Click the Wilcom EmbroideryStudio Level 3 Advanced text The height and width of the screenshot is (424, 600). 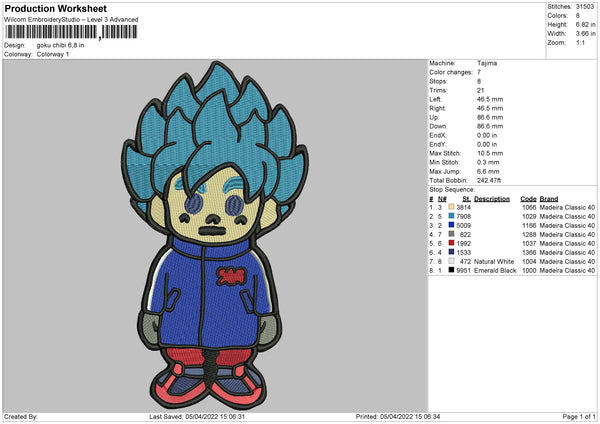coord(71,20)
